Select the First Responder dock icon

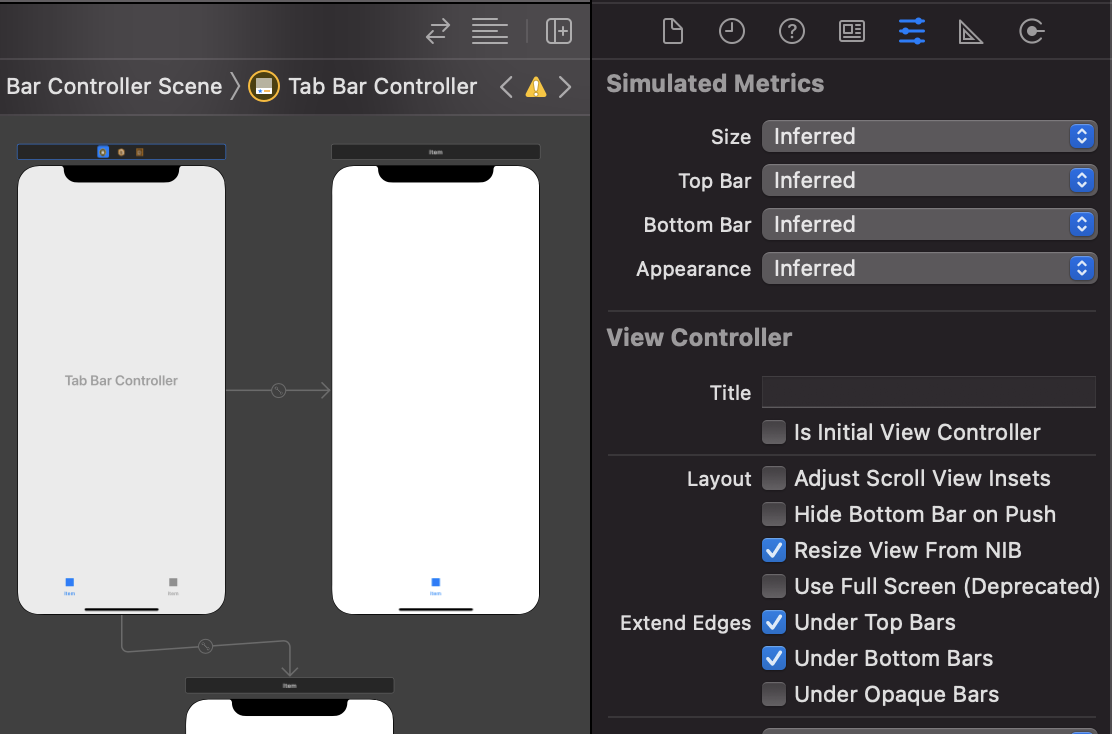[121, 152]
